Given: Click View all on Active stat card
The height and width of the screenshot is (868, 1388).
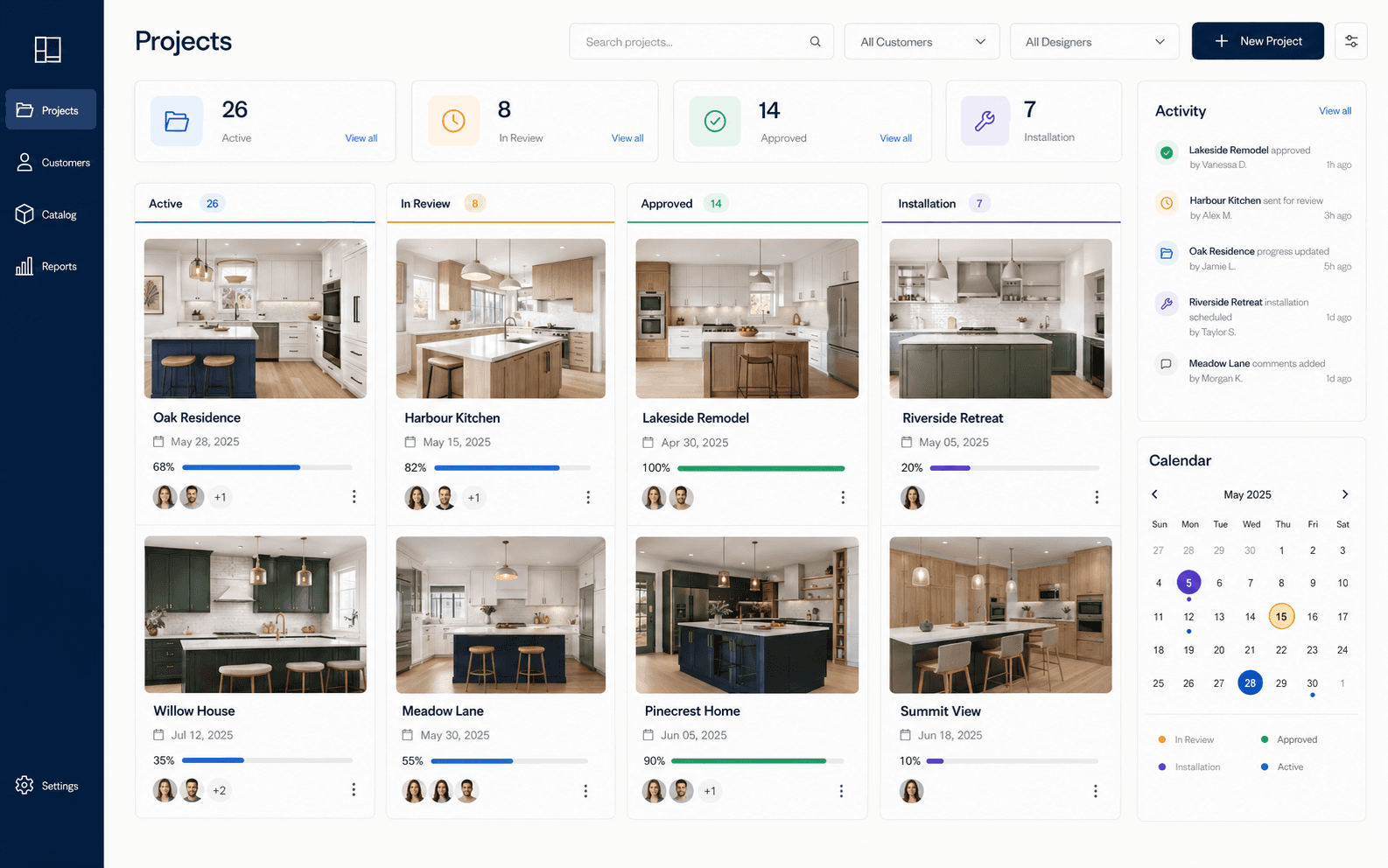Looking at the screenshot, I should [361, 138].
